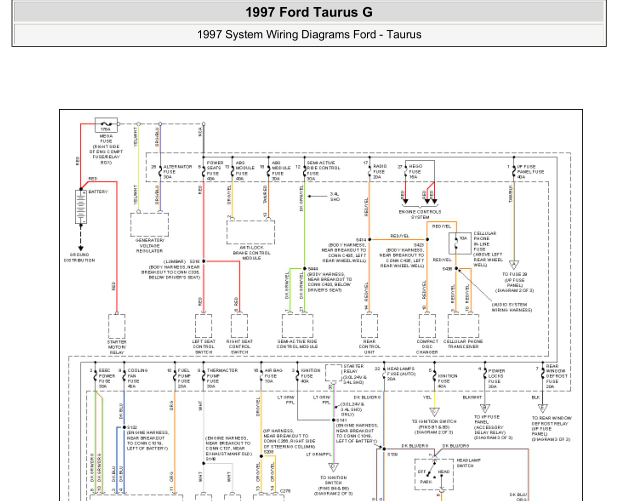Click the Starter Relay dashed box symbol
Viewport: 630px width, 501px height.
point(333,373)
